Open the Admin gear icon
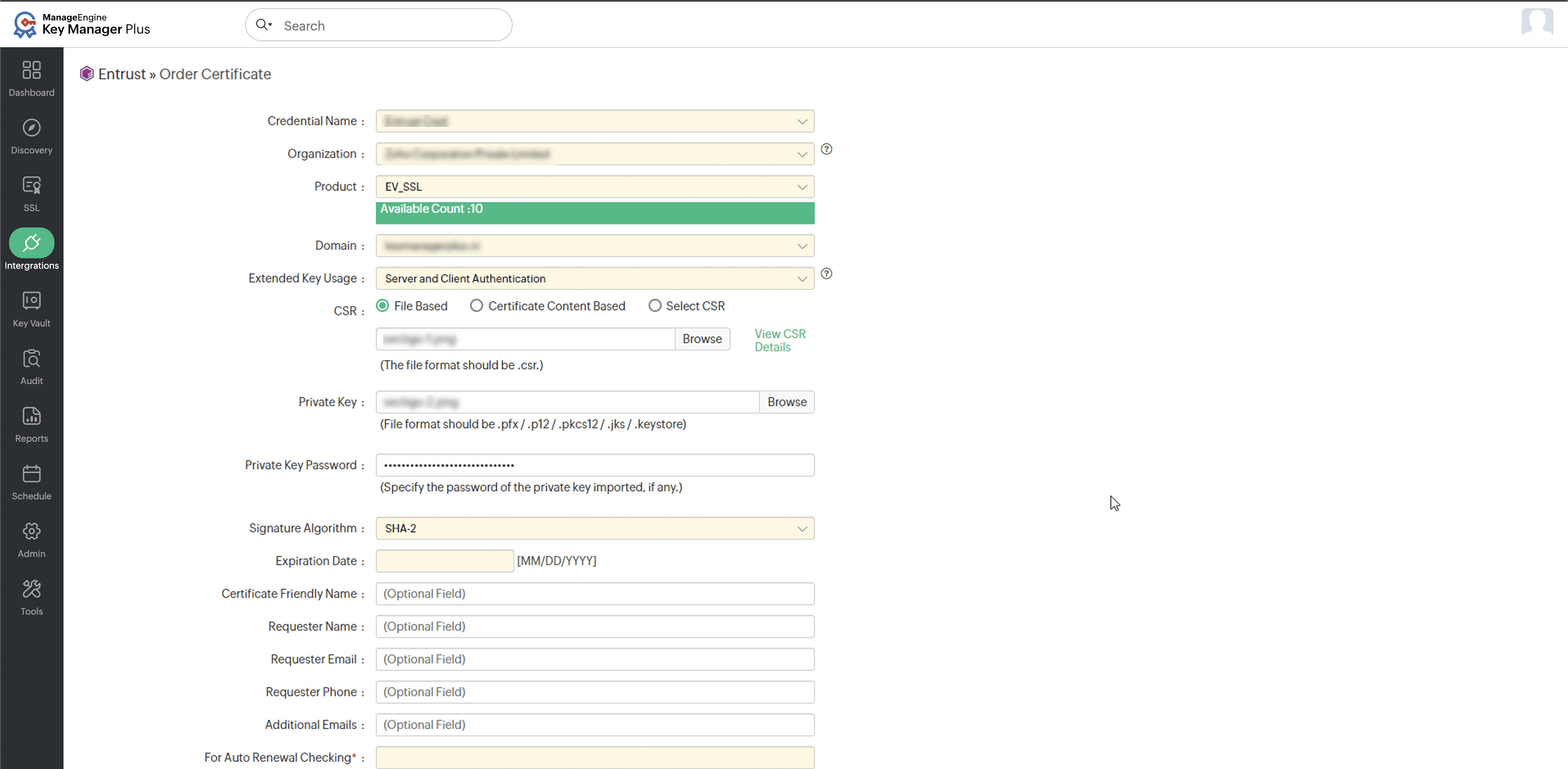 click(32, 531)
